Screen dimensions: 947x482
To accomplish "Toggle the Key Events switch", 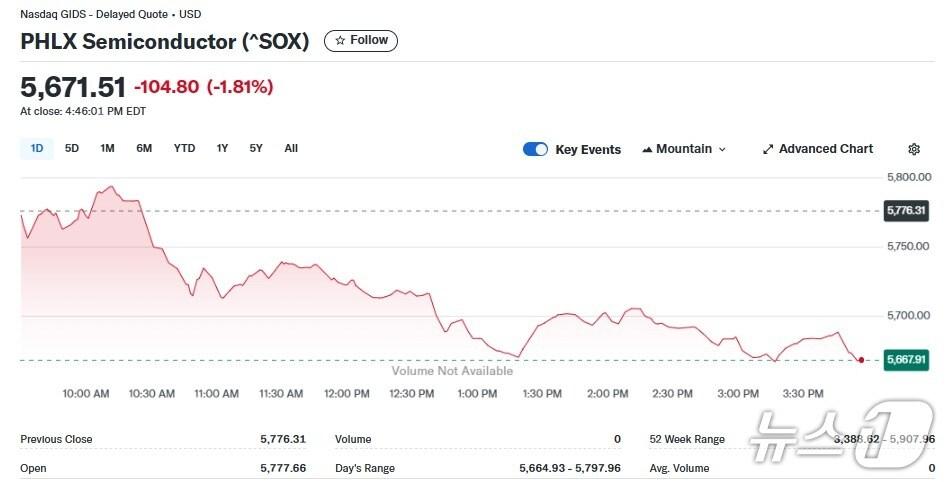I will (x=535, y=149).
